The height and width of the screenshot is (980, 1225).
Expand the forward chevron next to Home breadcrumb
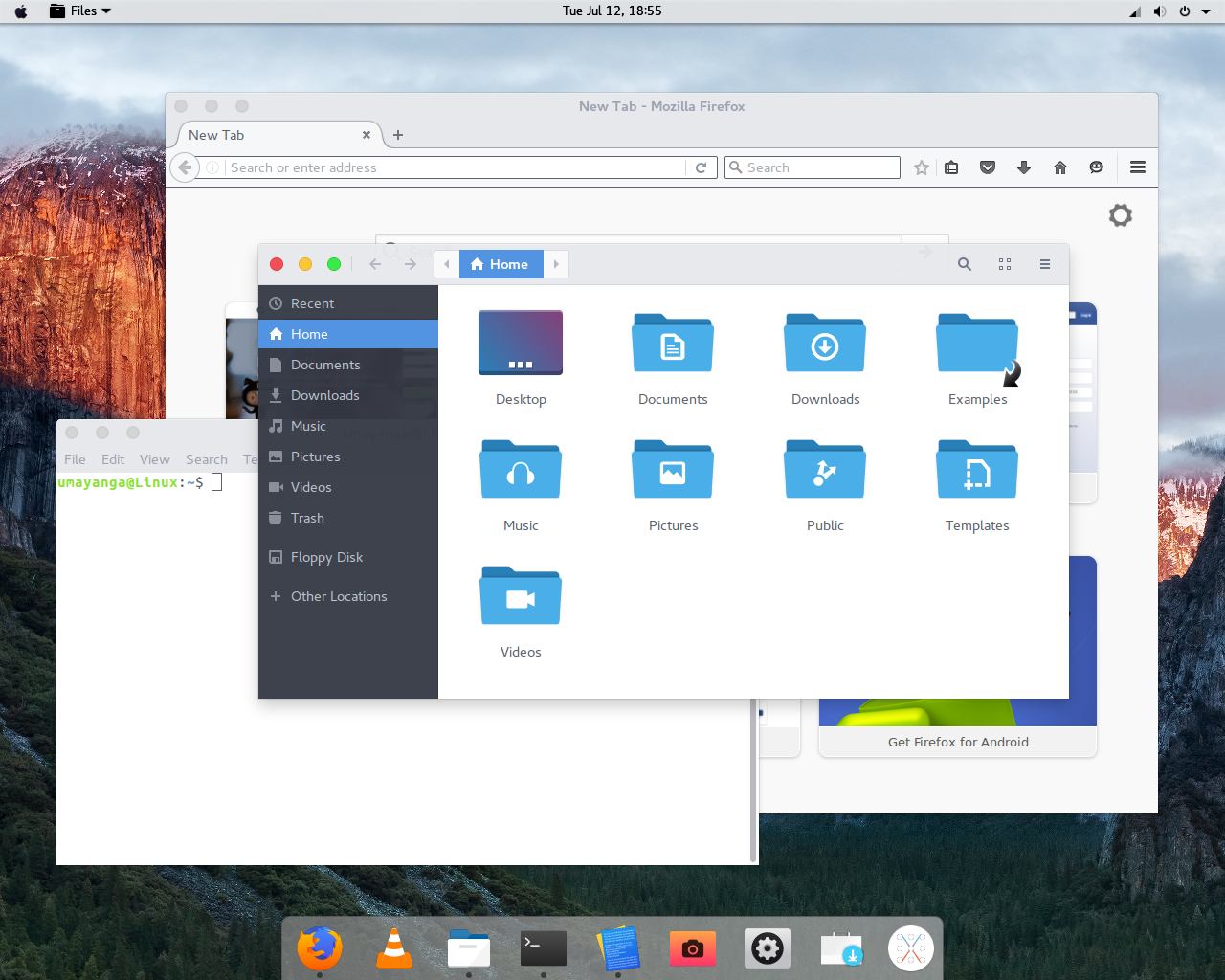(556, 264)
